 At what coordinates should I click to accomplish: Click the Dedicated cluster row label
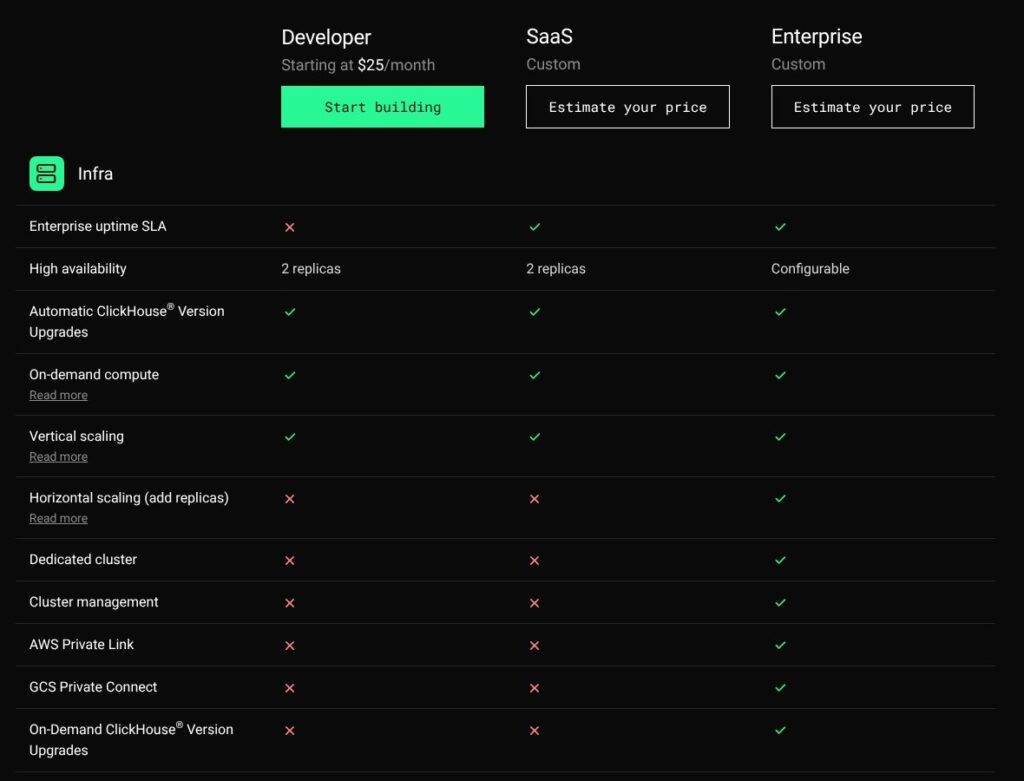point(83,559)
